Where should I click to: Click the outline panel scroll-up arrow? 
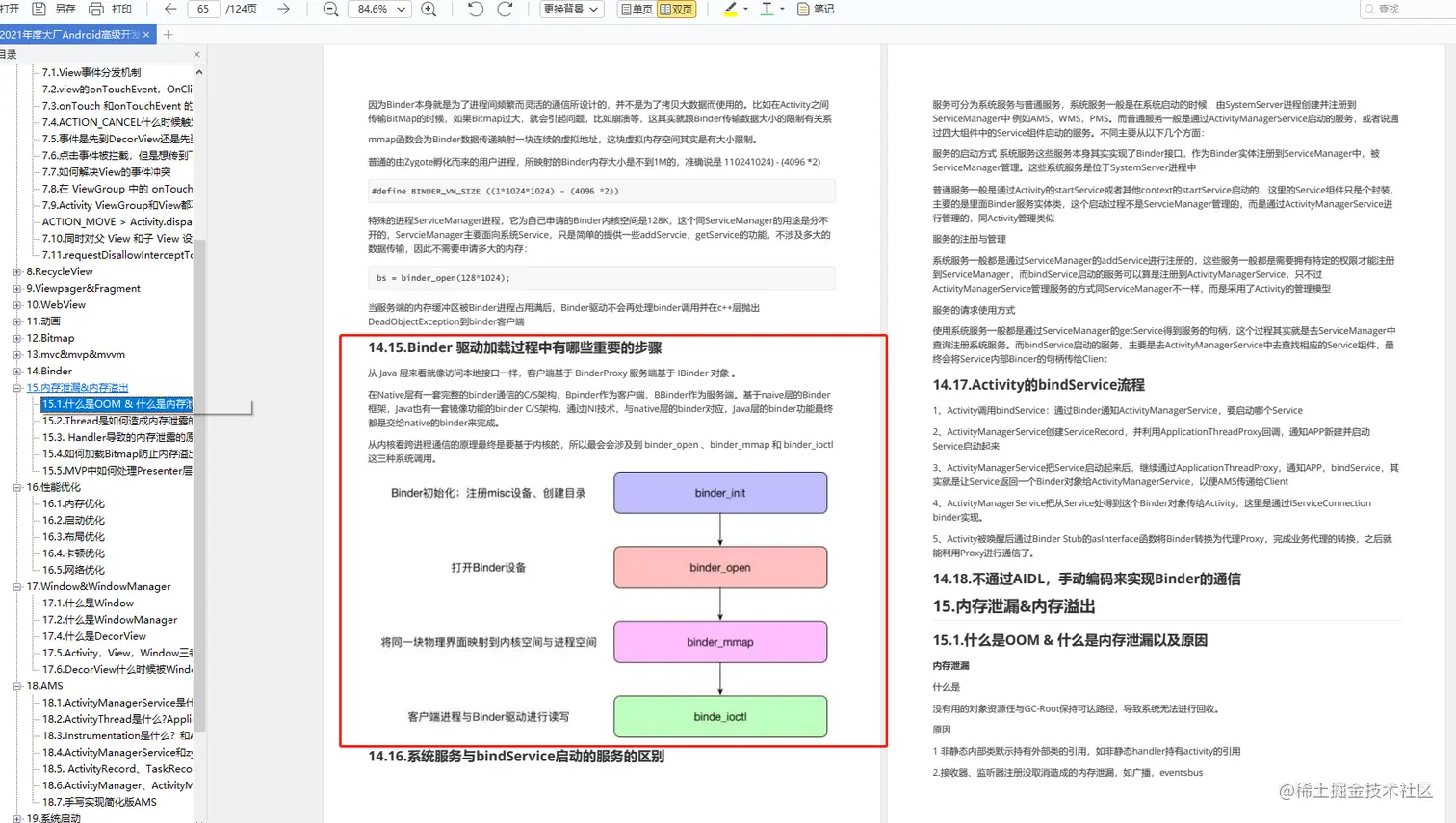[x=199, y=72]
